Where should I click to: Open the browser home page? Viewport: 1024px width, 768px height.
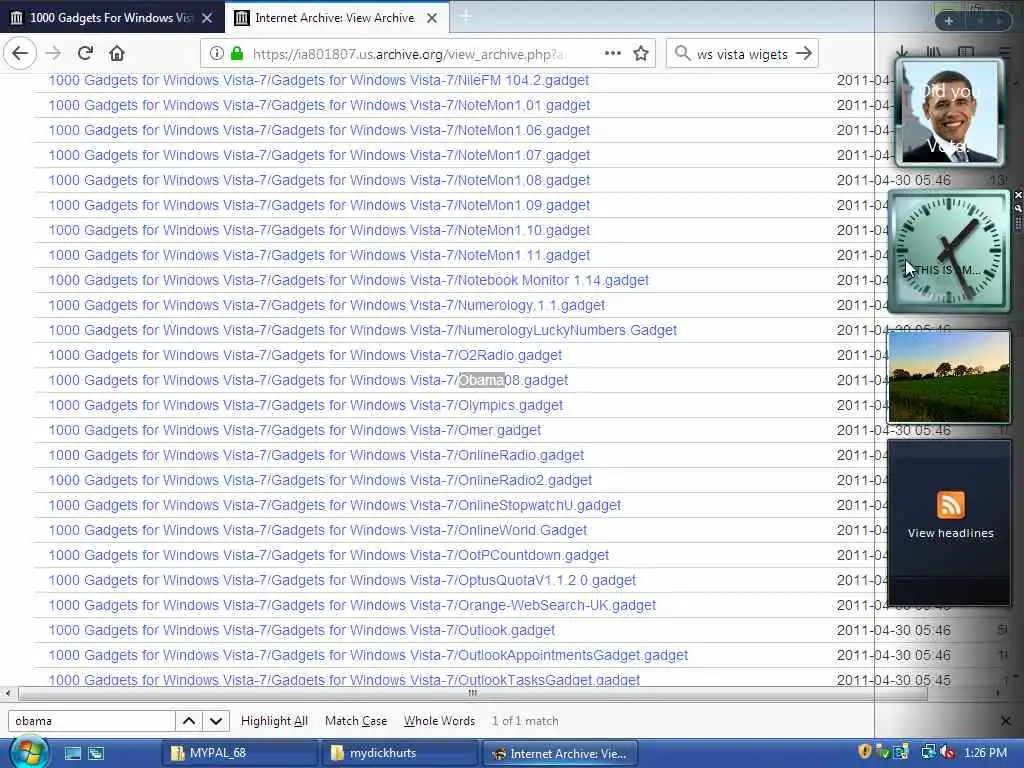pos(117,54)
